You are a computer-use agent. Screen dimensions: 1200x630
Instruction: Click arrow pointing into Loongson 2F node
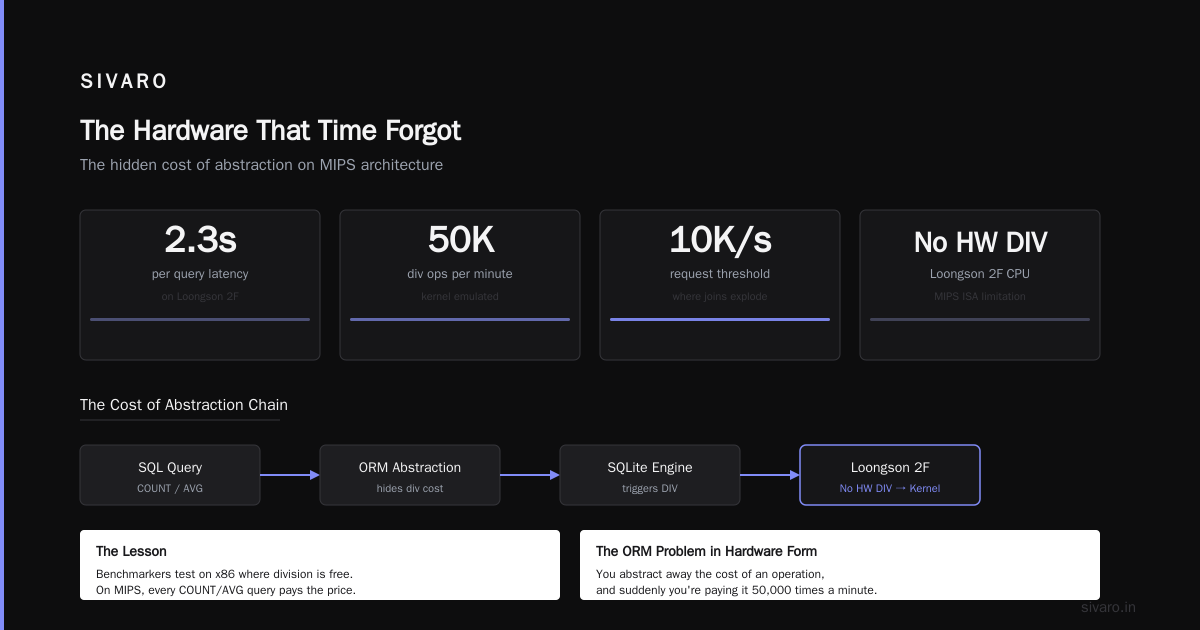coord(770,475)
